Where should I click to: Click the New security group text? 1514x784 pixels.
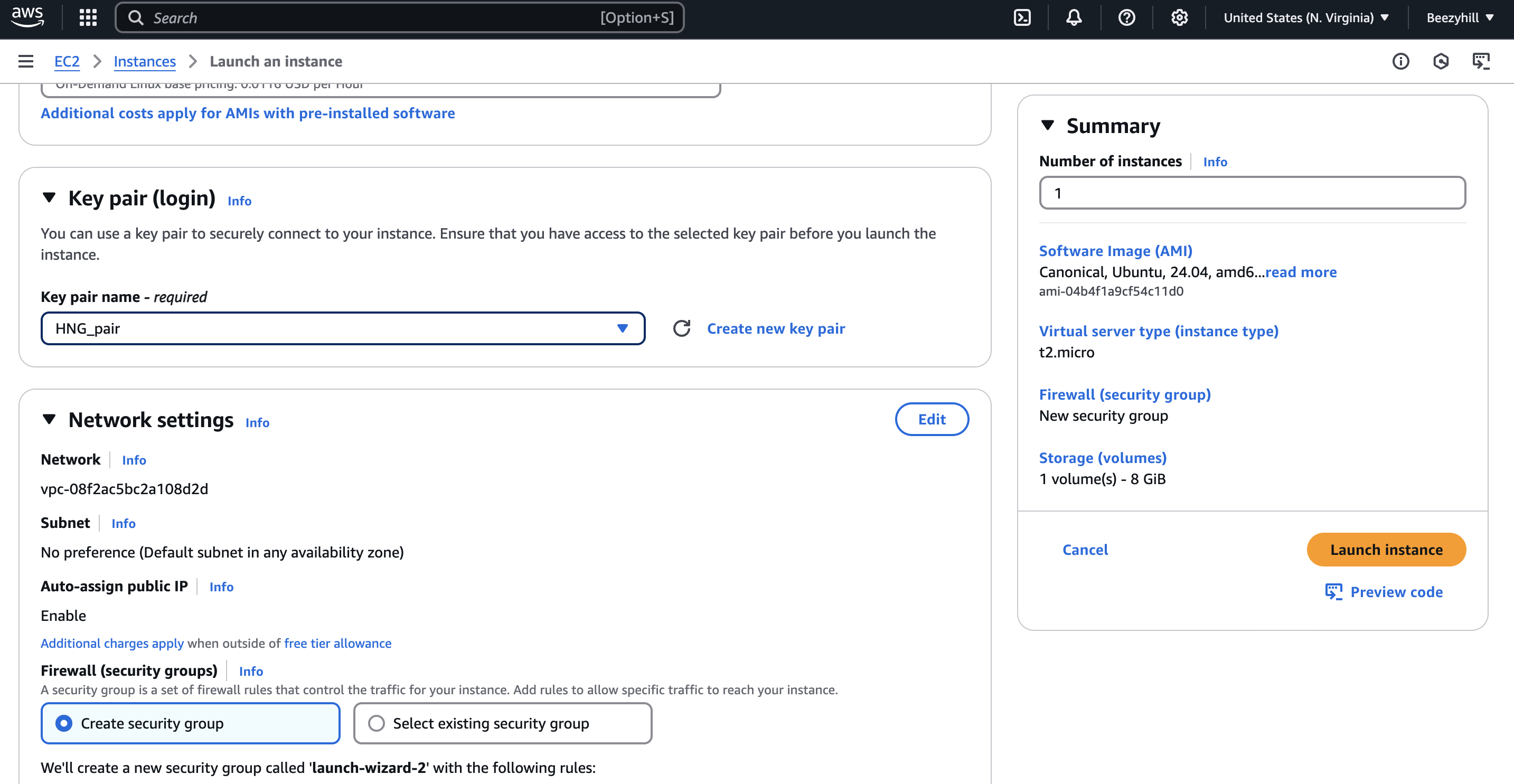tap(1103, 415)
